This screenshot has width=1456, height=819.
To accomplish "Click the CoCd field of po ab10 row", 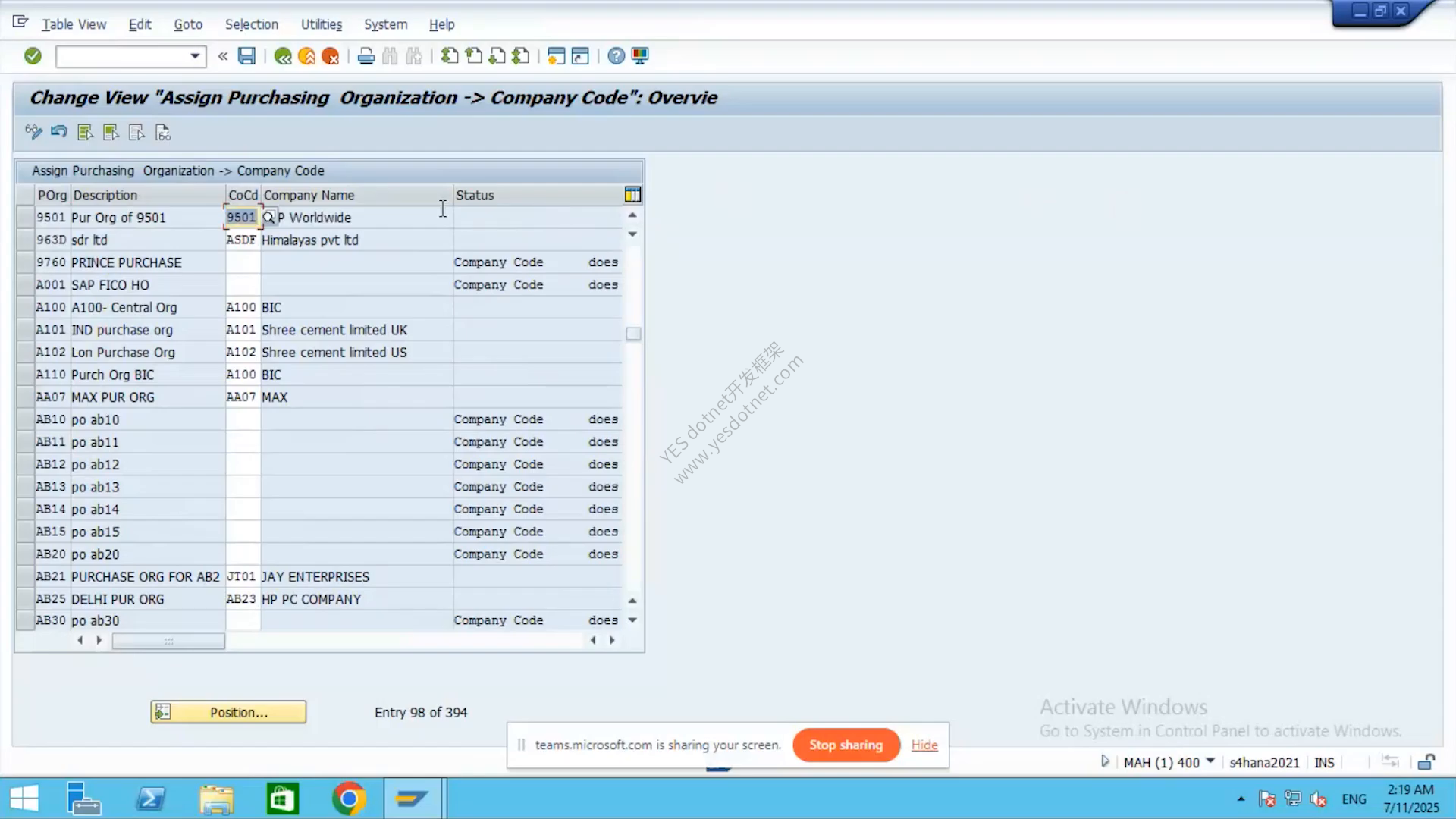I will tap(243, 419).
